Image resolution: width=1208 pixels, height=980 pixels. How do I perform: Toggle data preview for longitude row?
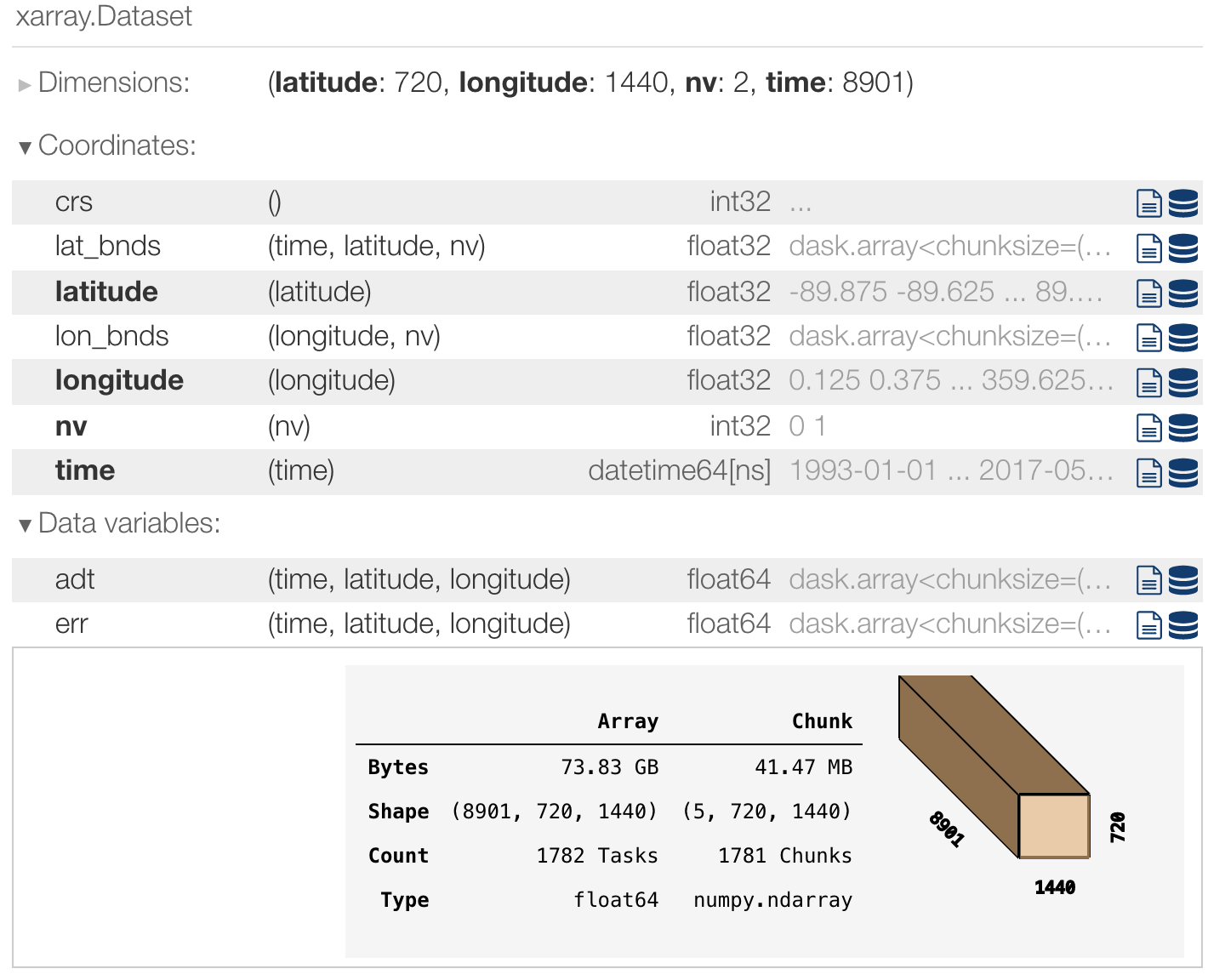tap(1182, 382)
